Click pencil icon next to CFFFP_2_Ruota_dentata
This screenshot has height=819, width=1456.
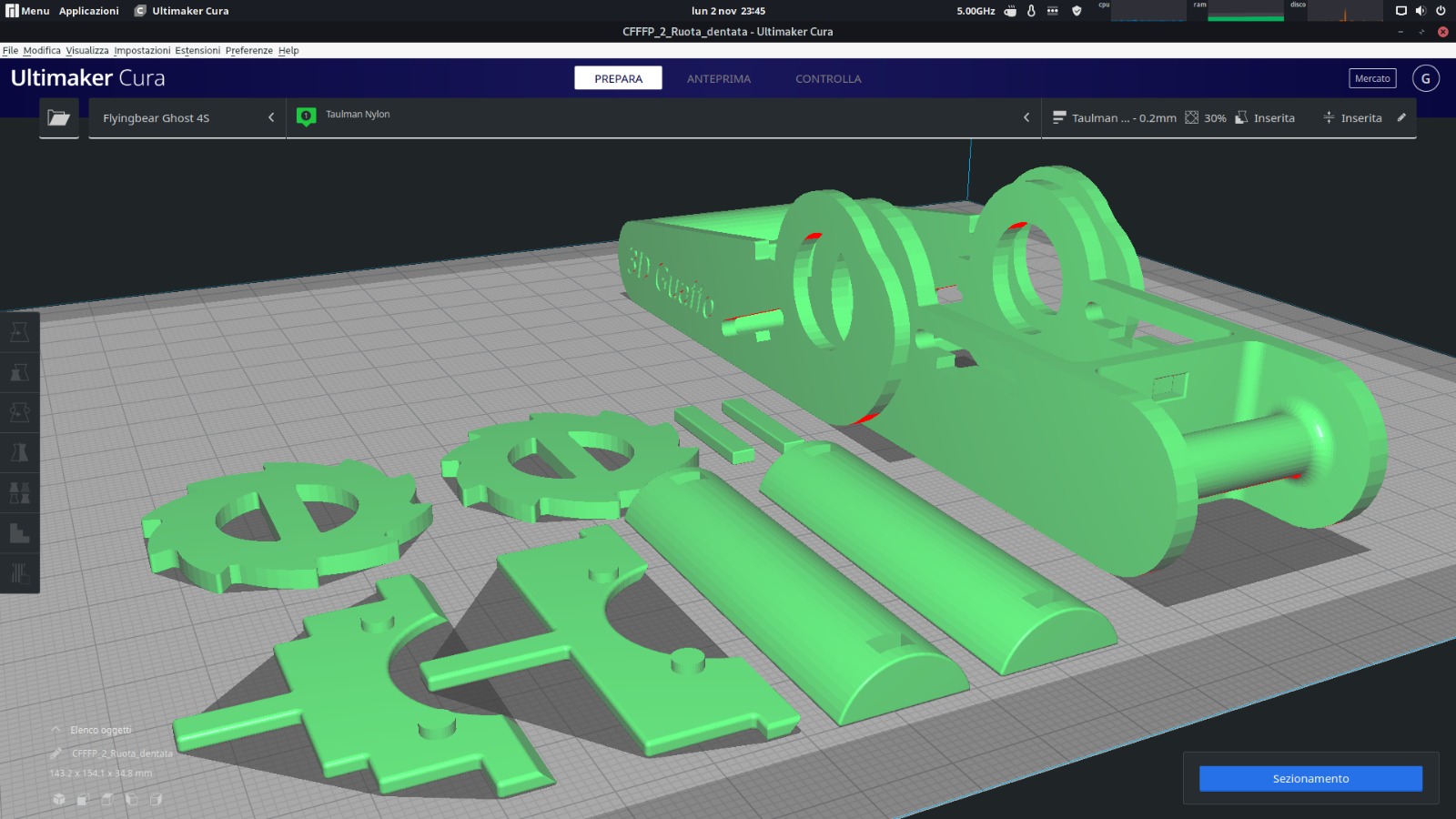click(56, 753)
